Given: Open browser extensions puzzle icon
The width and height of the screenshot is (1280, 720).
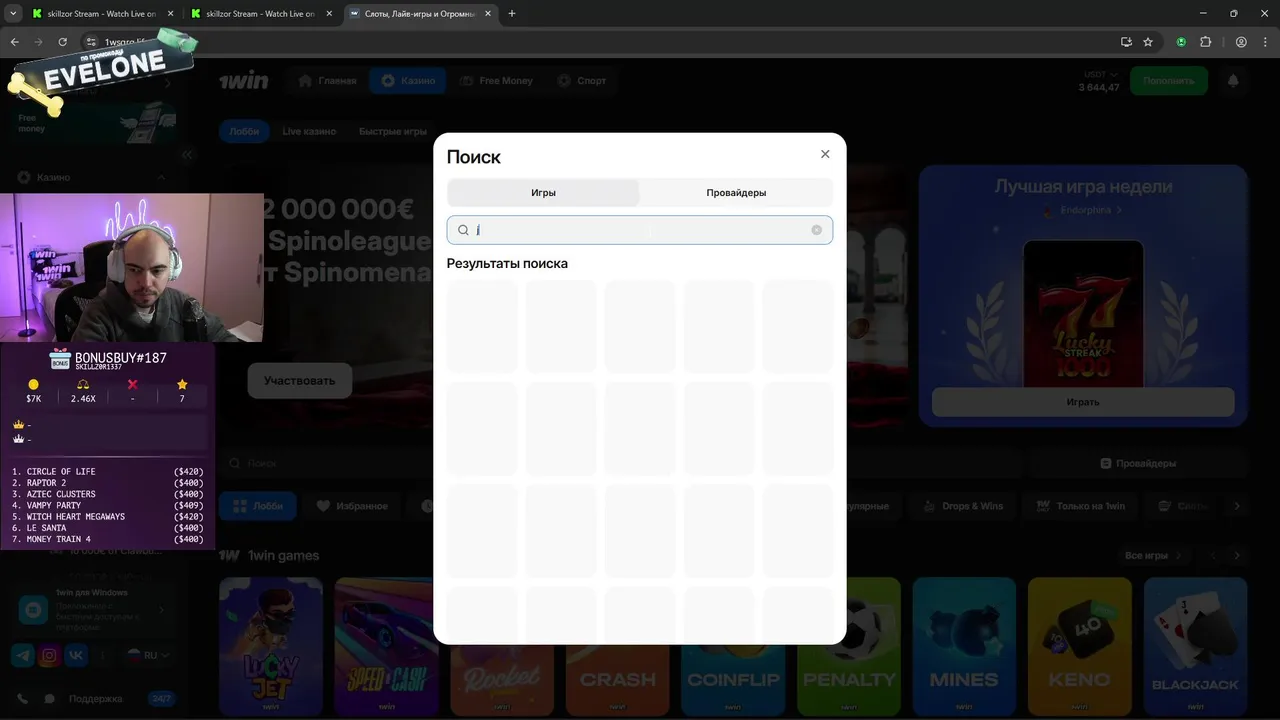Looking at the screenshot, I should (x=1205, y=42).
